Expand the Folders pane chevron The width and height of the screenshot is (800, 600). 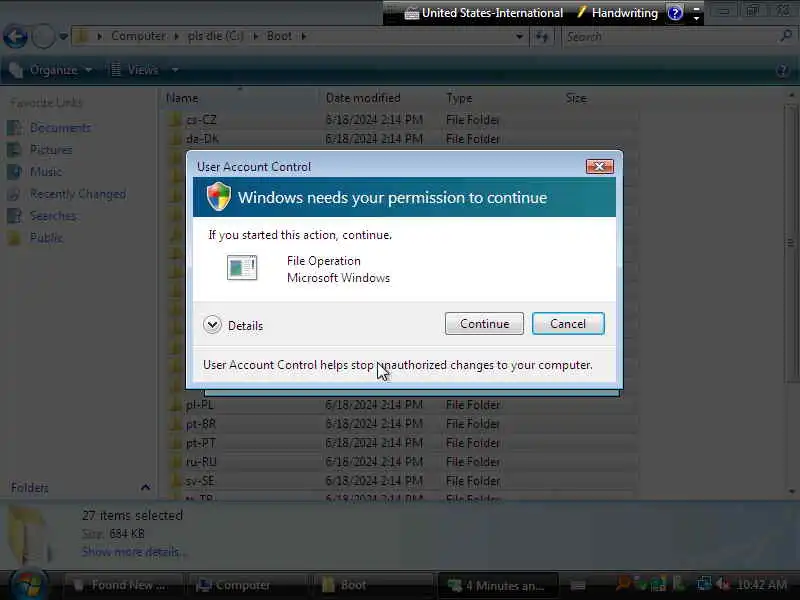[145, 487]
